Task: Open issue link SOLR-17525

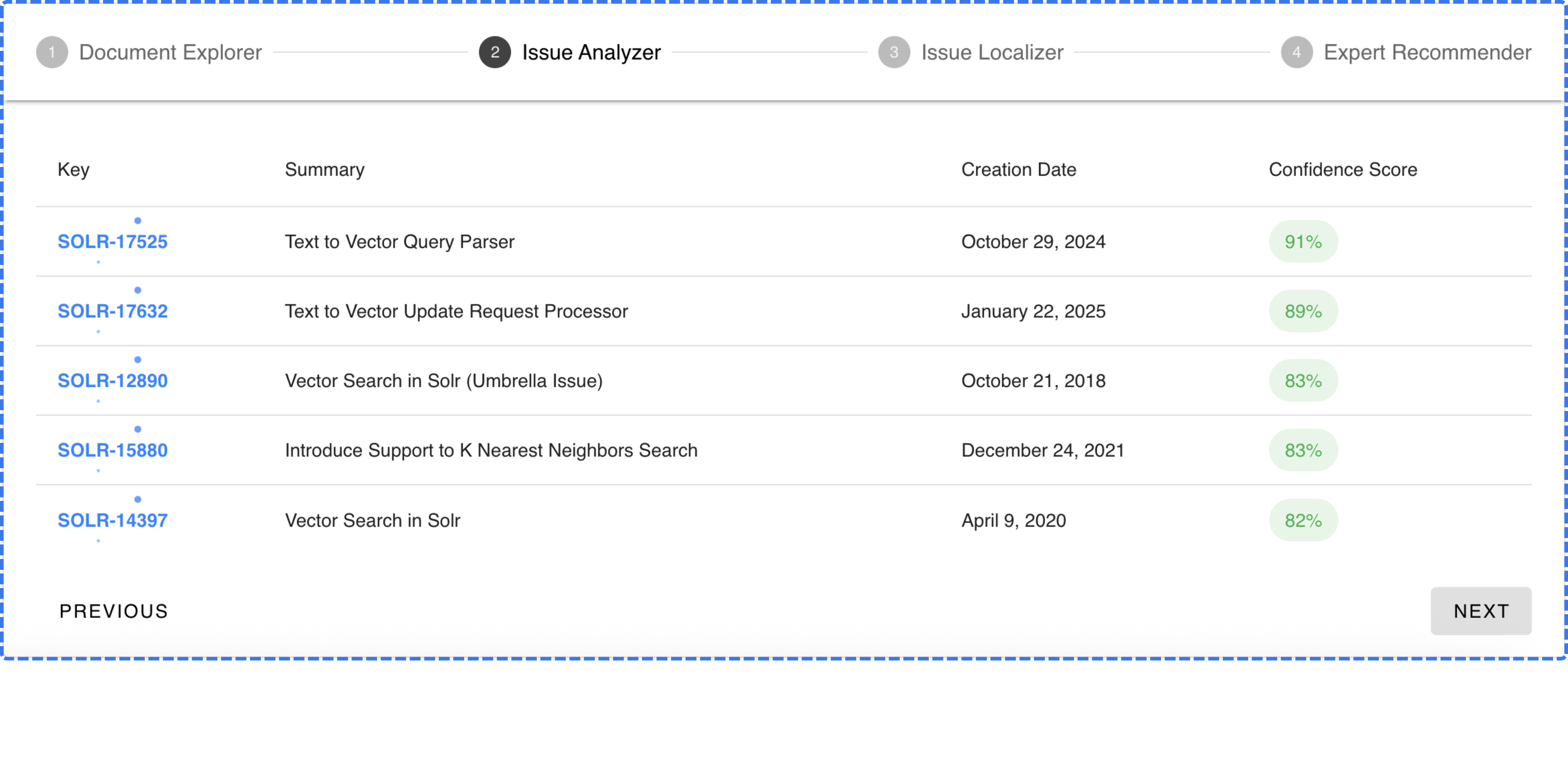Action: pyautogui.click(x=113, y=242)
